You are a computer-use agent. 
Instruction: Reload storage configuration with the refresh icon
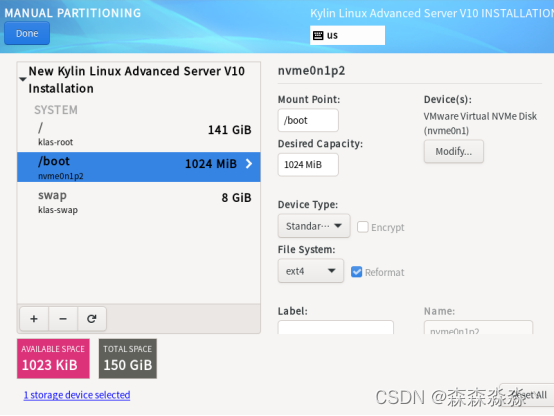click(x=92, y=319)
